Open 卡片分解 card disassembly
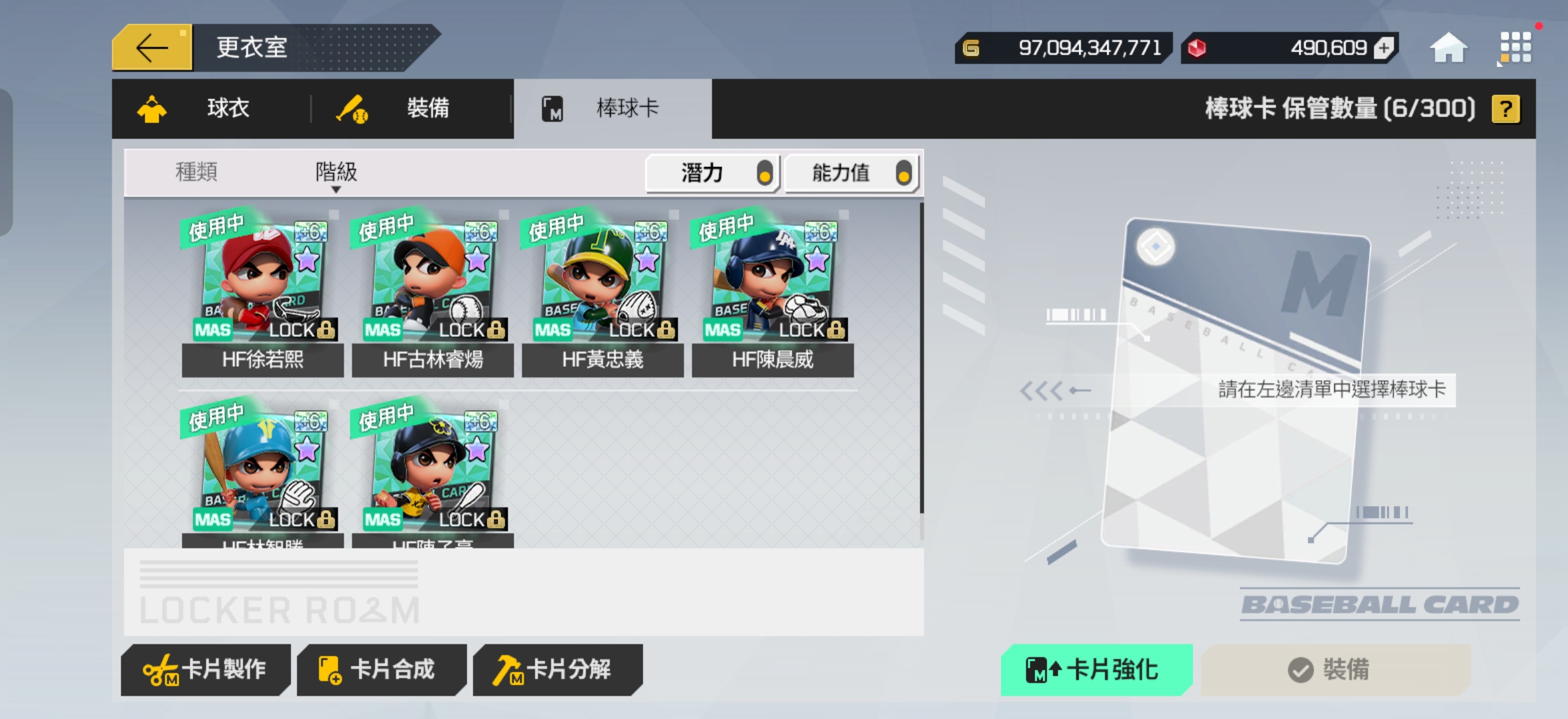Screen dimensions: 1568x719 pyautogui.click(x=557, y=669)
